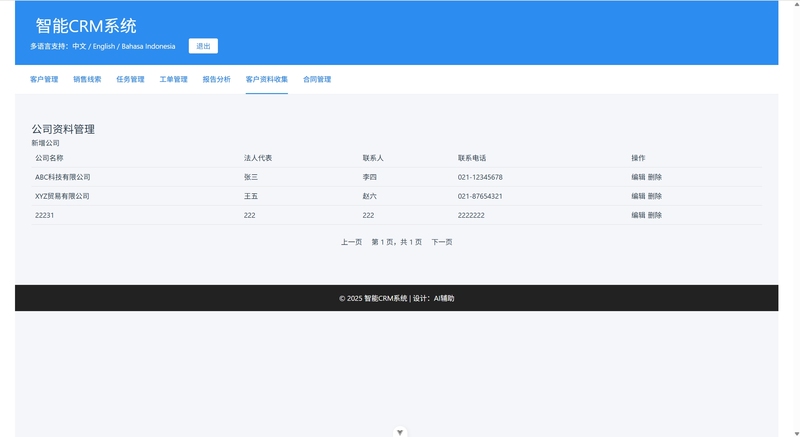Click contact person 赵六
Image resolution: width=800 pixels, height=437 pixels.
pyautogui.click(x=369, y=196)
